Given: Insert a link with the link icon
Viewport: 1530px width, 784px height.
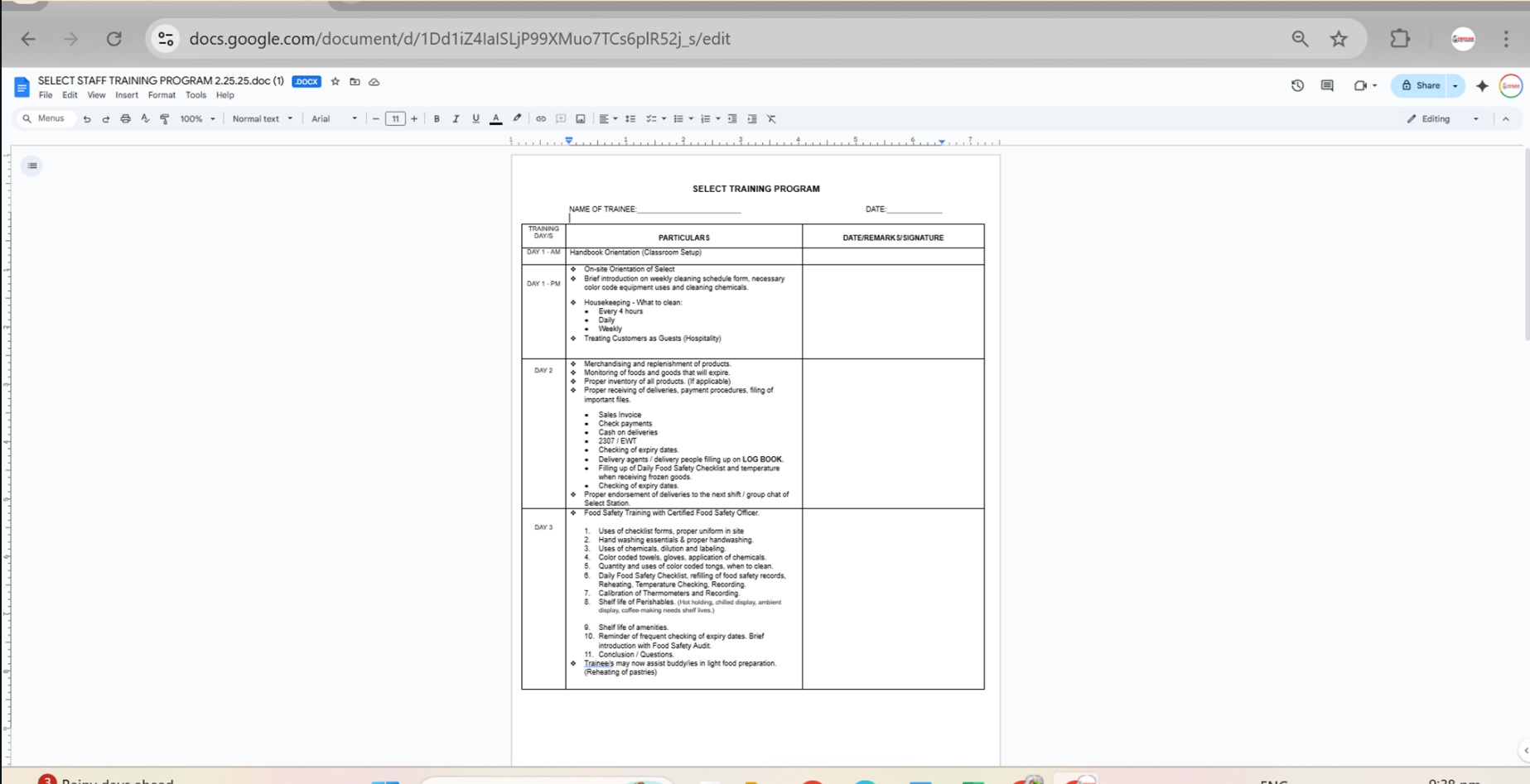Looking at the screenshot, I should click(x=541, y=119).
